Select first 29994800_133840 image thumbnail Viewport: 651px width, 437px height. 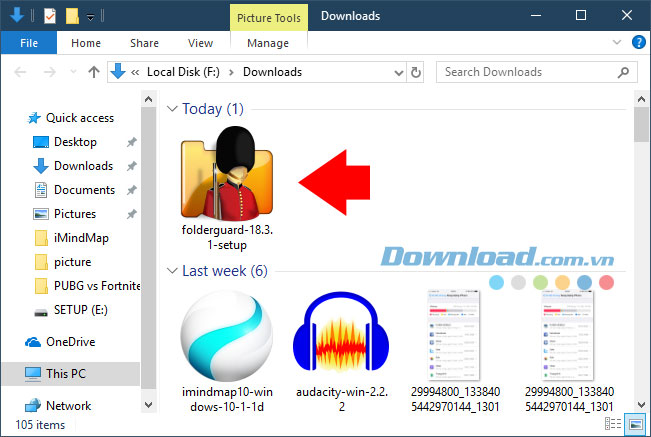[455, 334]
